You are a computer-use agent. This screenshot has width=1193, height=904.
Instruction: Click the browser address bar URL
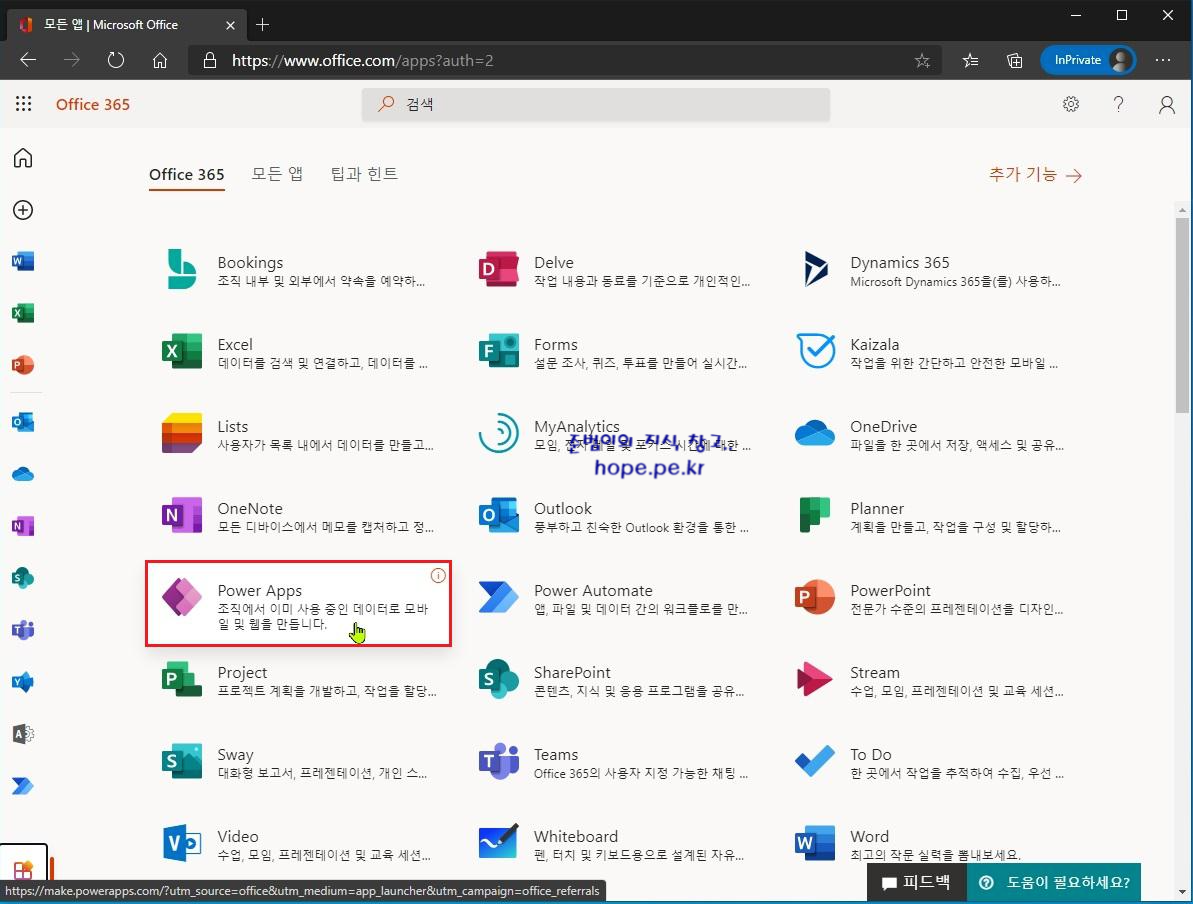point(362,60)
